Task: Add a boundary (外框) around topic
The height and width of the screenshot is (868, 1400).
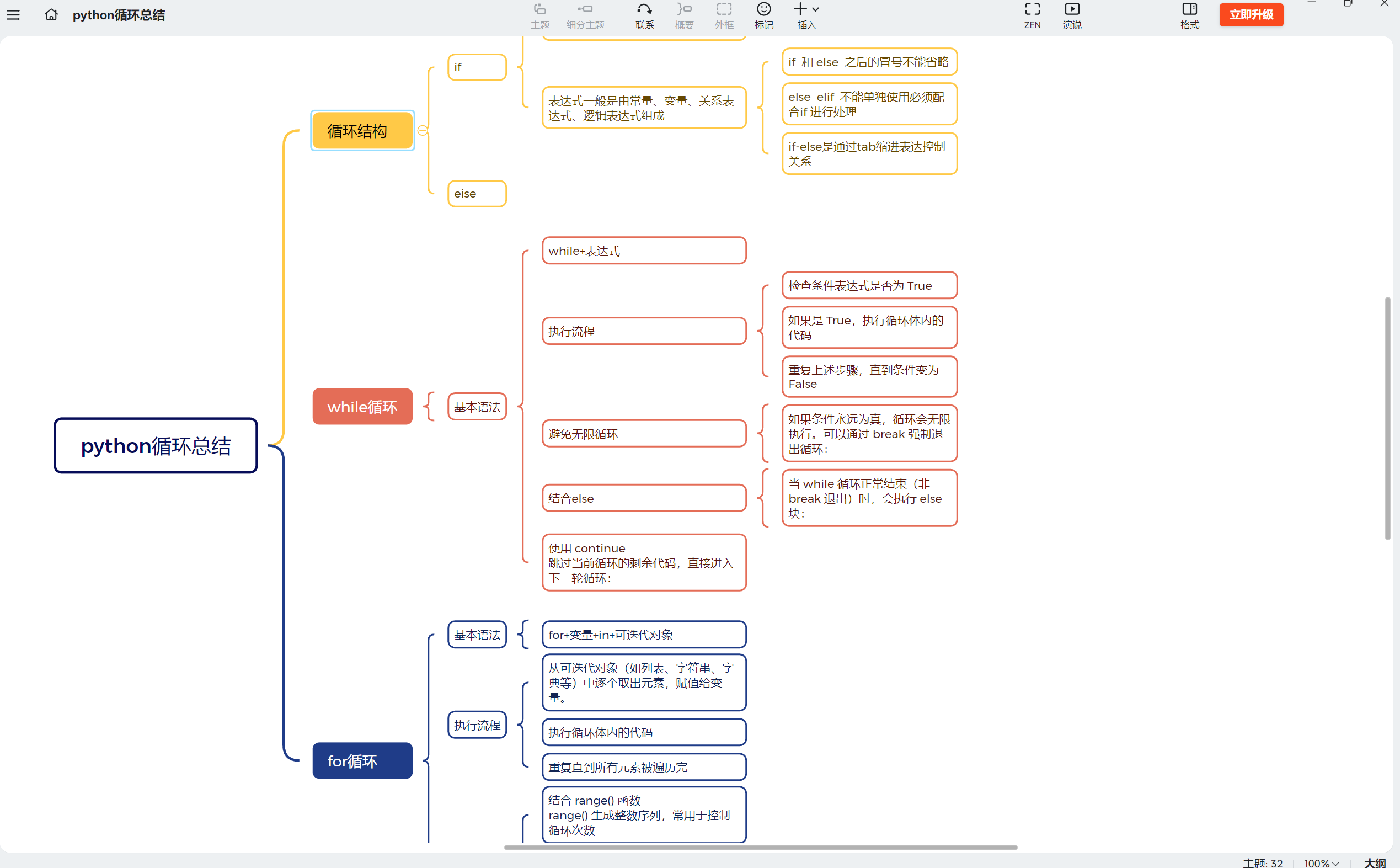Action: [724, 15]
